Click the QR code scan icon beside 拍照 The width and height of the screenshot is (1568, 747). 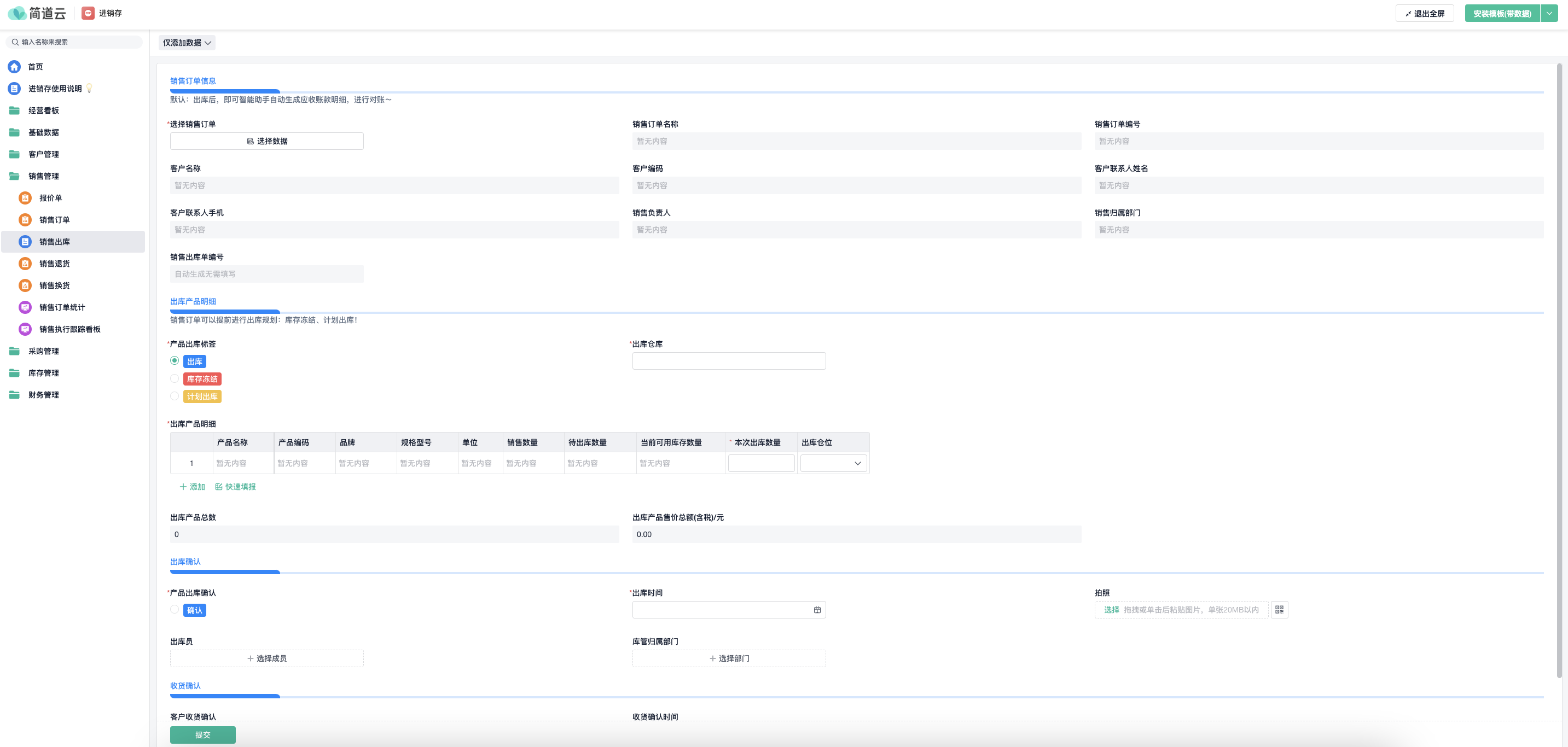click(1279, 610)
